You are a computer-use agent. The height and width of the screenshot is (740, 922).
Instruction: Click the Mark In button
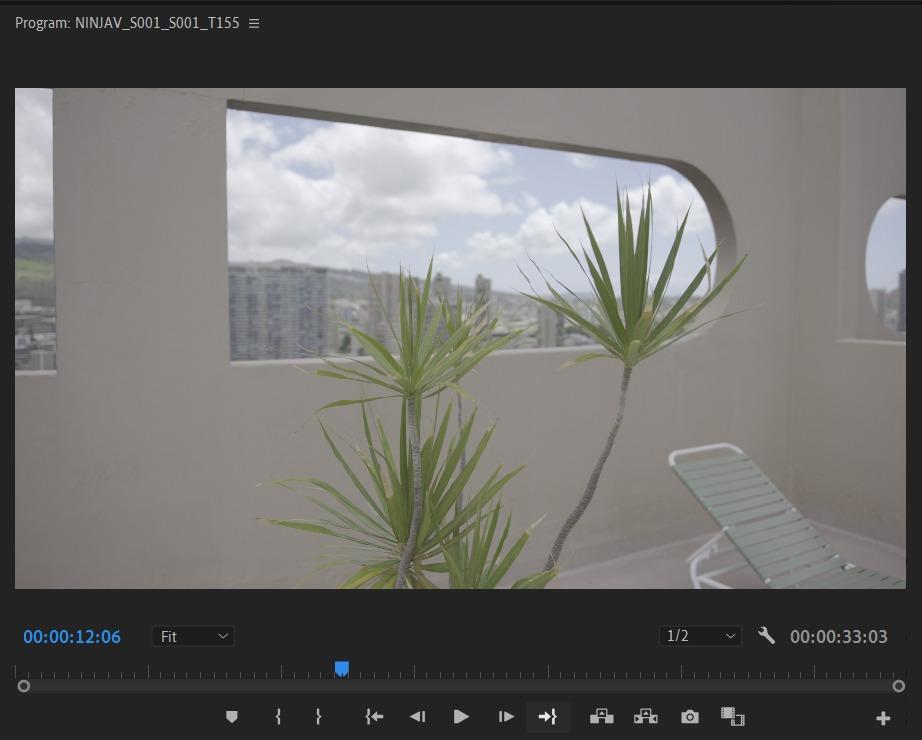(x=278, y=716)
